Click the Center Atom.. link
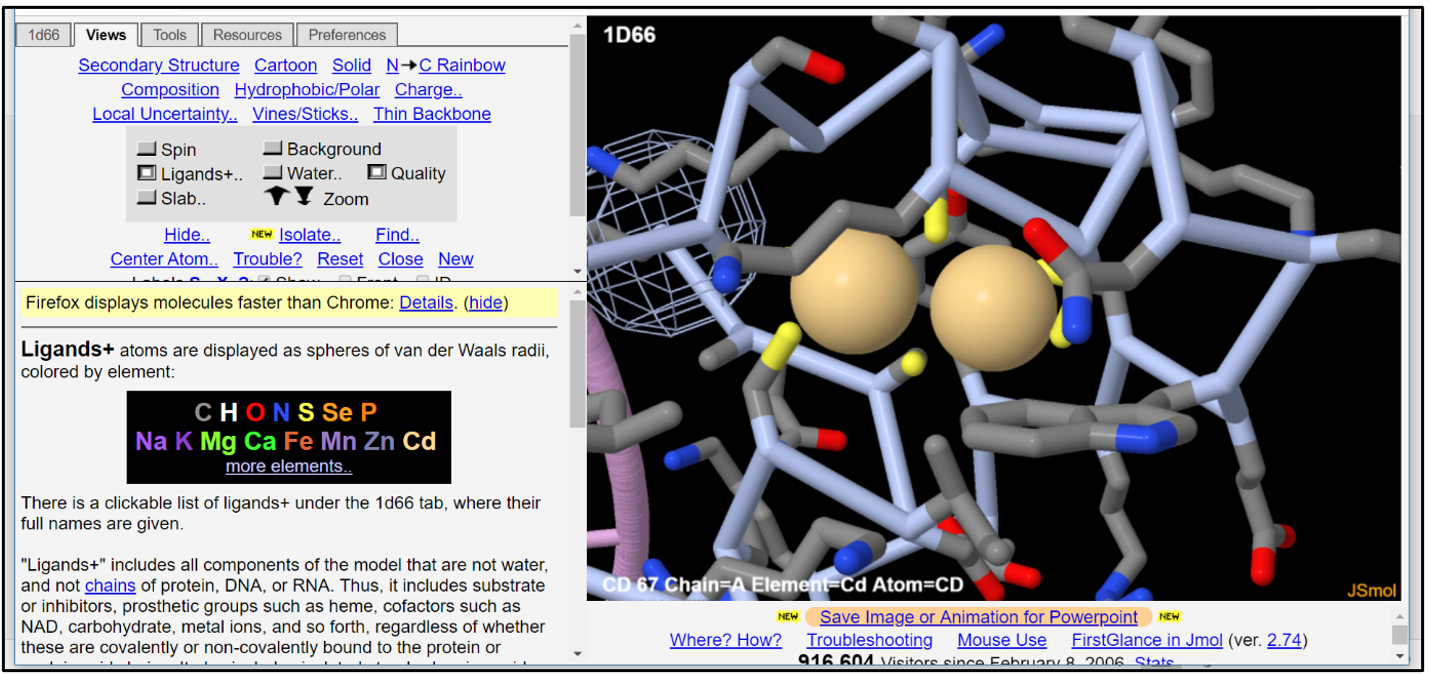 pyautogui.click(x=164, y=259)
